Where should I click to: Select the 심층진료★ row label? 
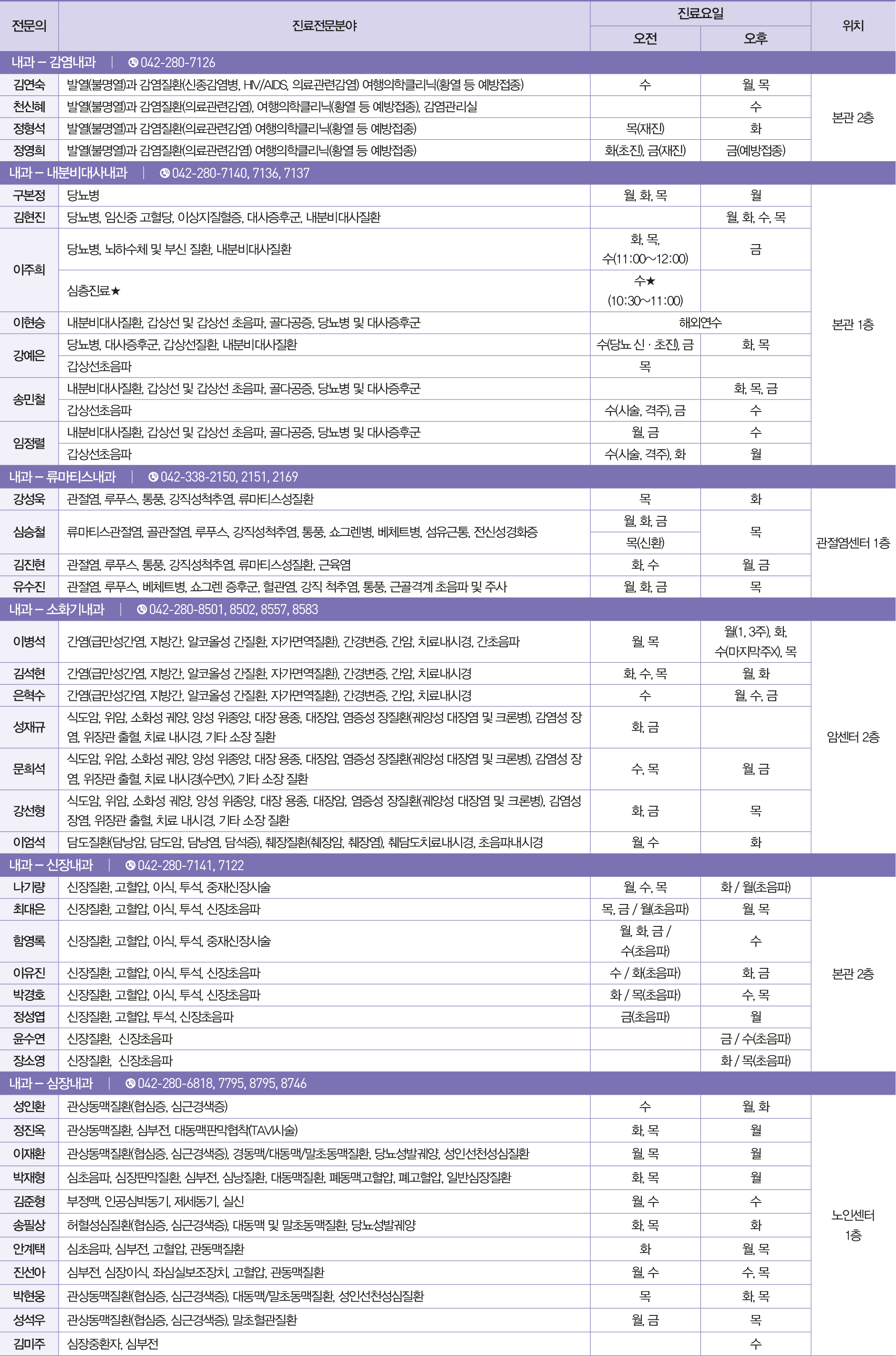tap(94, 291)
